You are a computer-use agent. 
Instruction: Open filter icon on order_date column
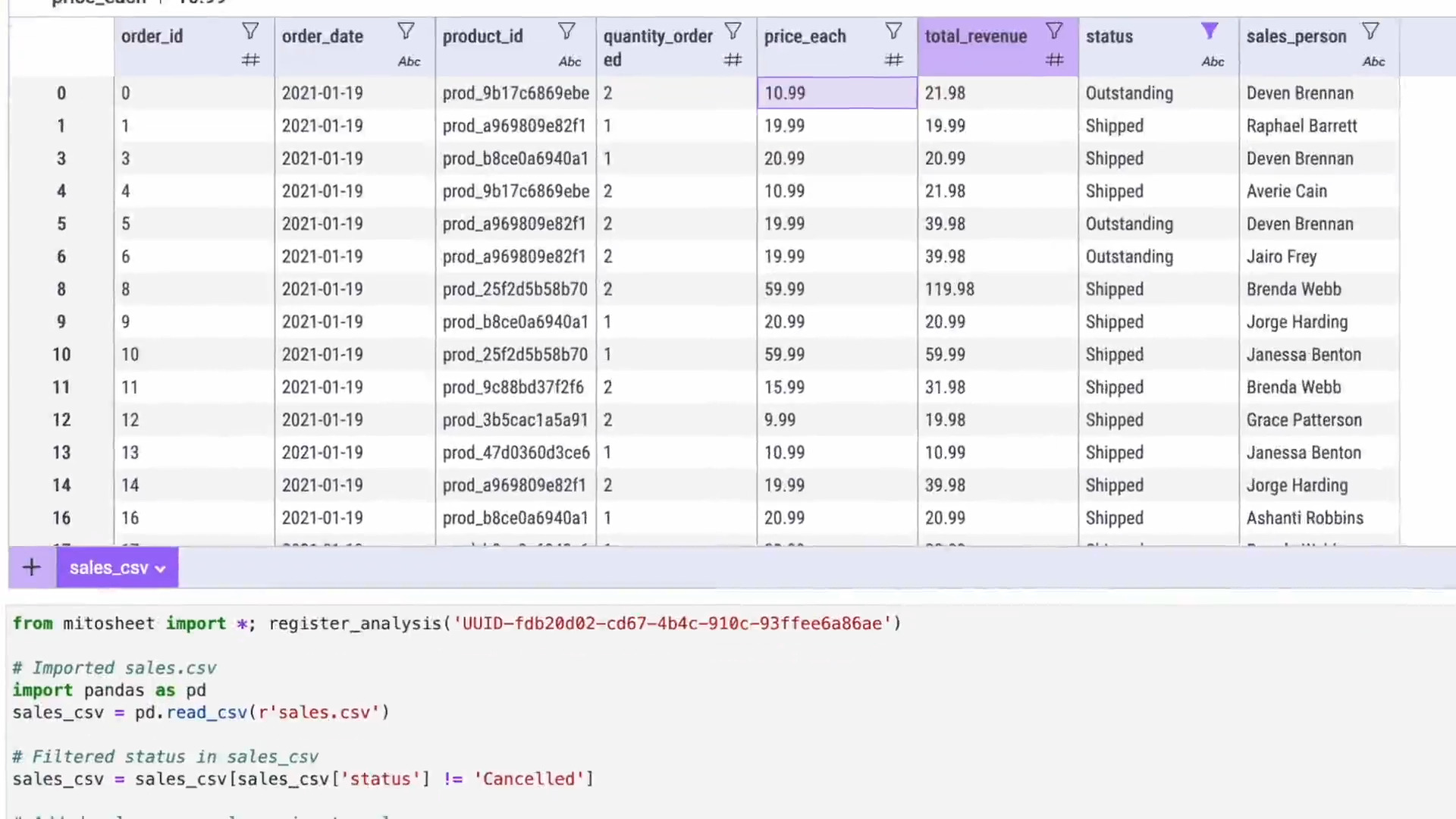pyautogui.click(x=406, y=31)
